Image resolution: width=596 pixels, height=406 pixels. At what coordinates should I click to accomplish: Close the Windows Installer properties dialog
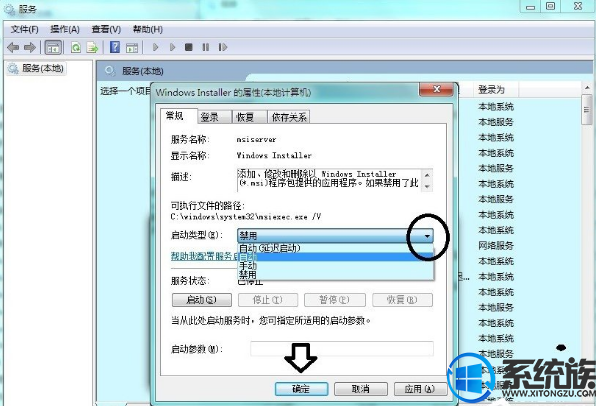click(x=436, y=89)
